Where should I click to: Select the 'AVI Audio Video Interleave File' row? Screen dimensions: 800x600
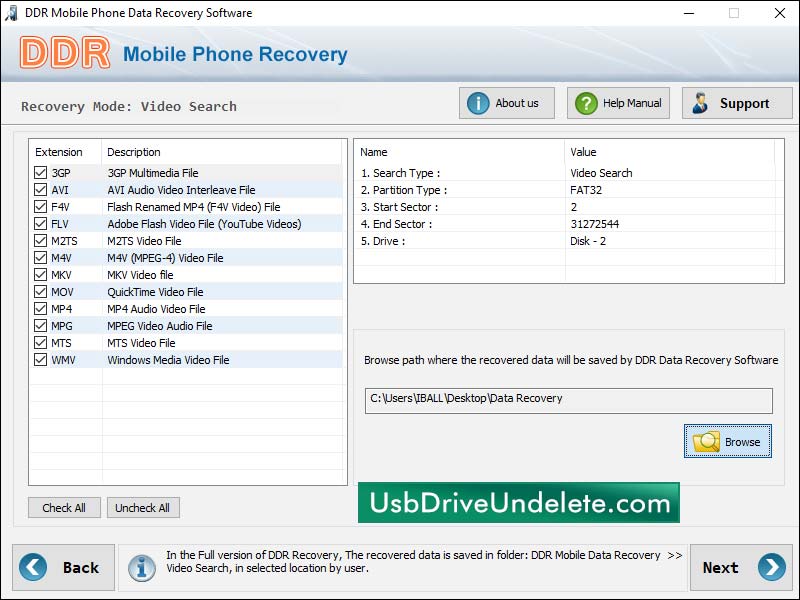[x=181, y=190]
